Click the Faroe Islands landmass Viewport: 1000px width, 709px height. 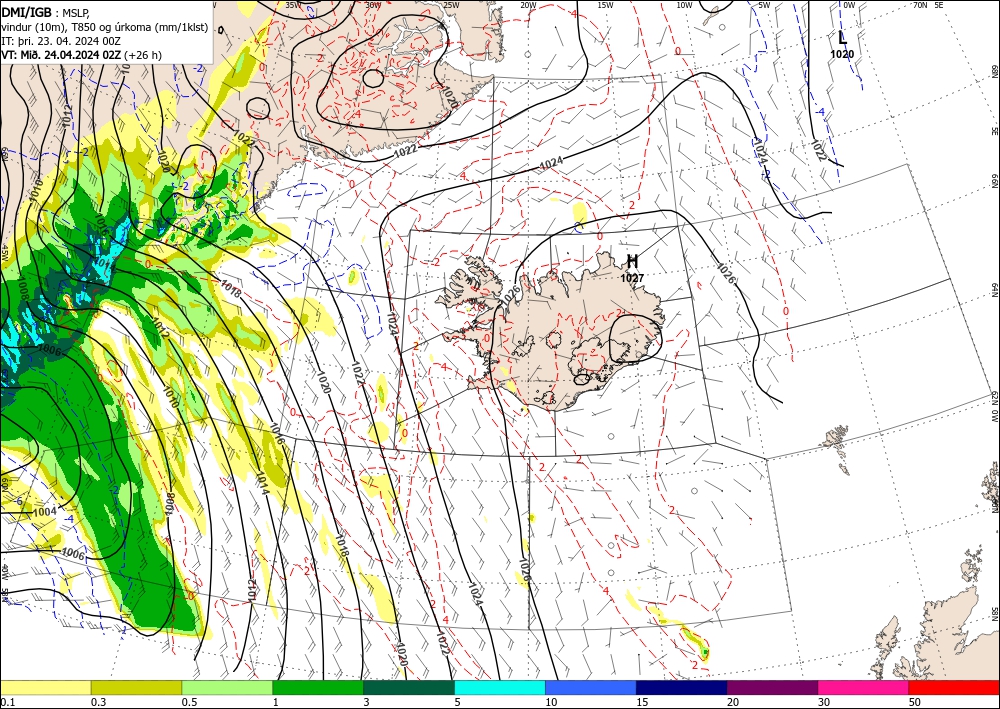pos(837,448)
